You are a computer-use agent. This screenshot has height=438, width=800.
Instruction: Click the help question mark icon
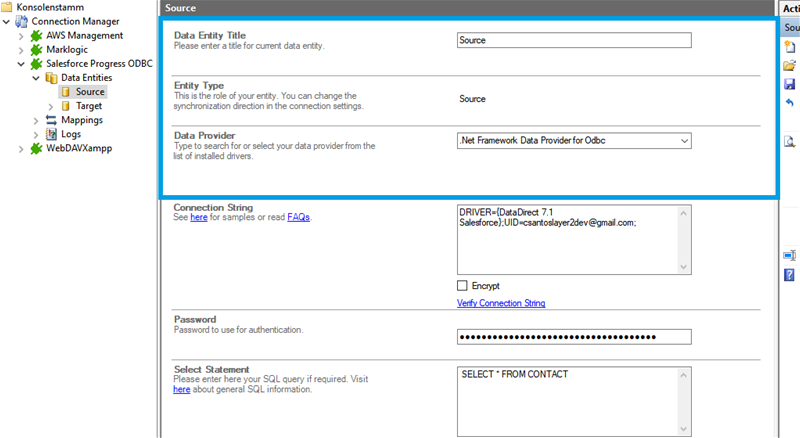coord(789,274)
